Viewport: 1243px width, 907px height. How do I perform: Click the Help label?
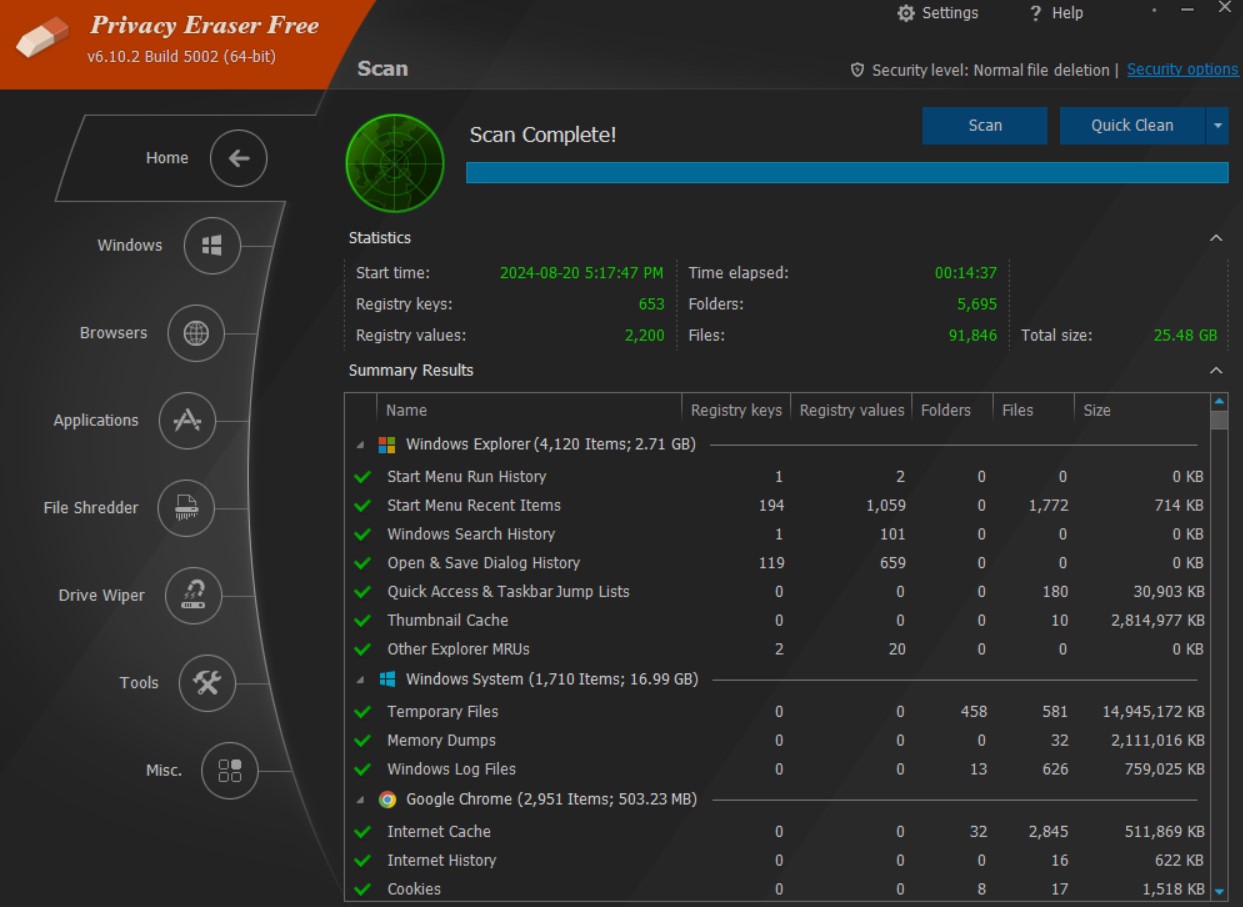tap(1067, 13)
